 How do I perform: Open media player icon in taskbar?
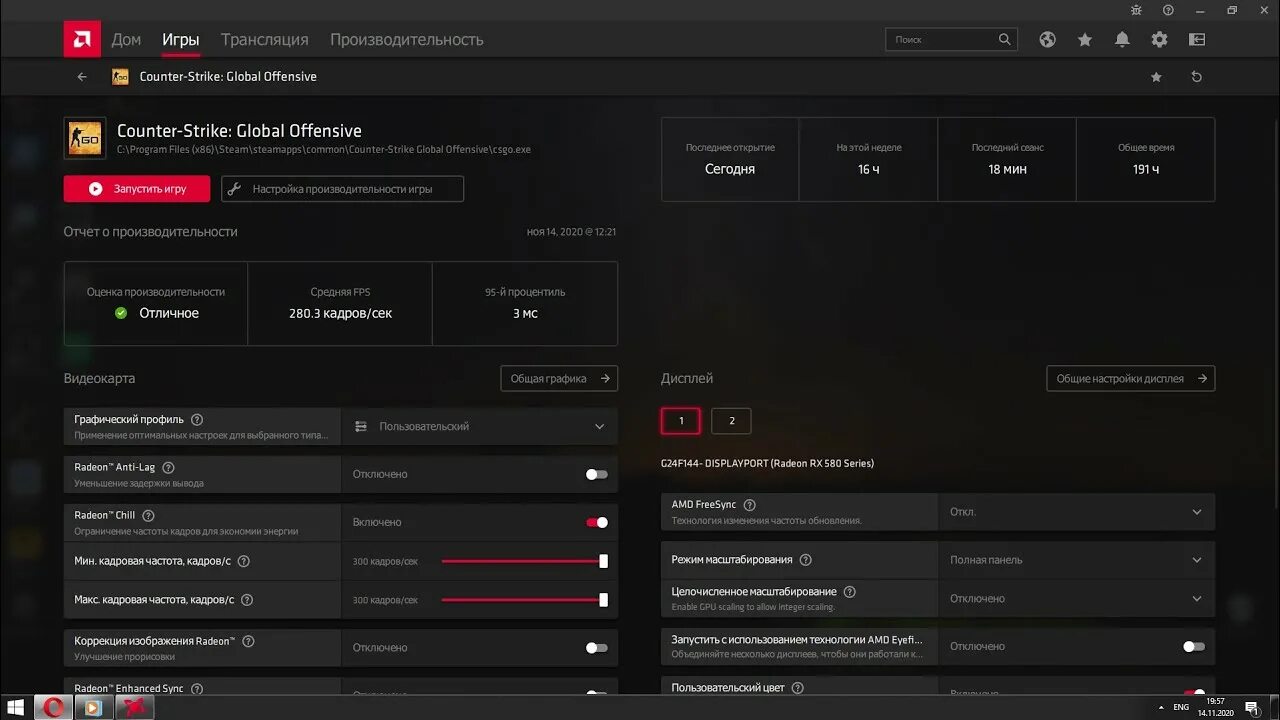pos(92,708)
